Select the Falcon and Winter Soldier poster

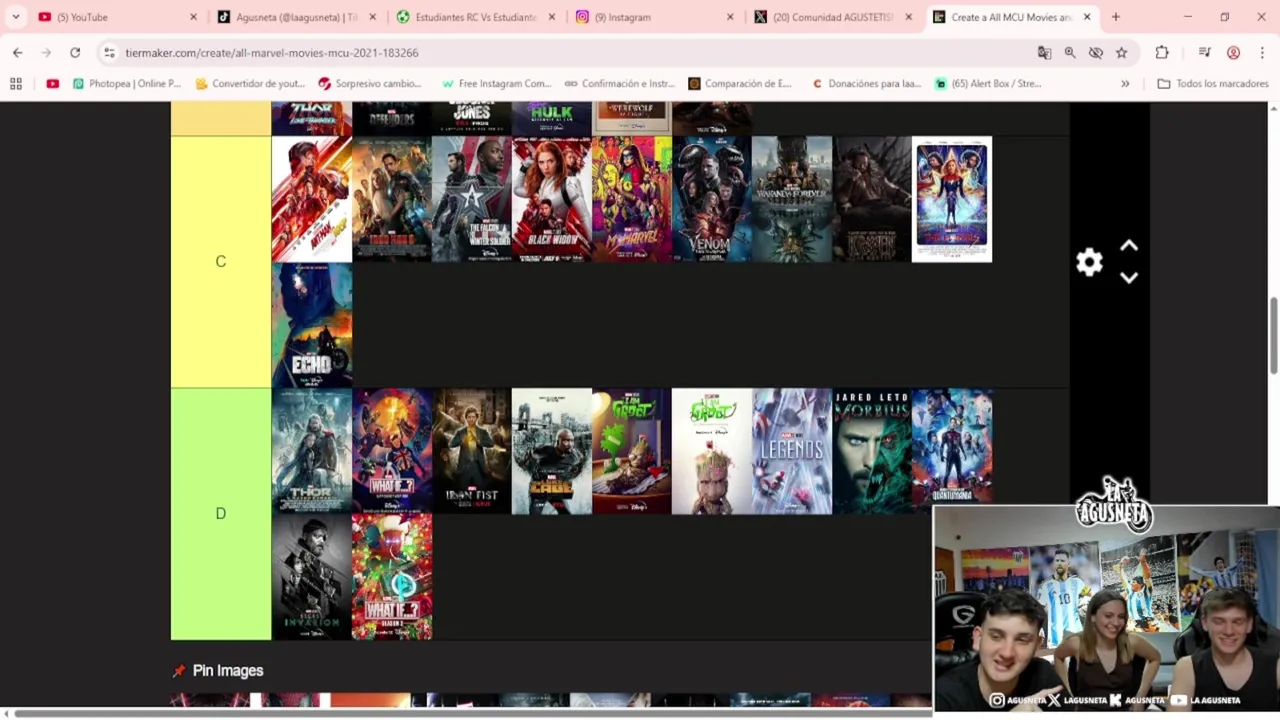[x=472, y=199]
